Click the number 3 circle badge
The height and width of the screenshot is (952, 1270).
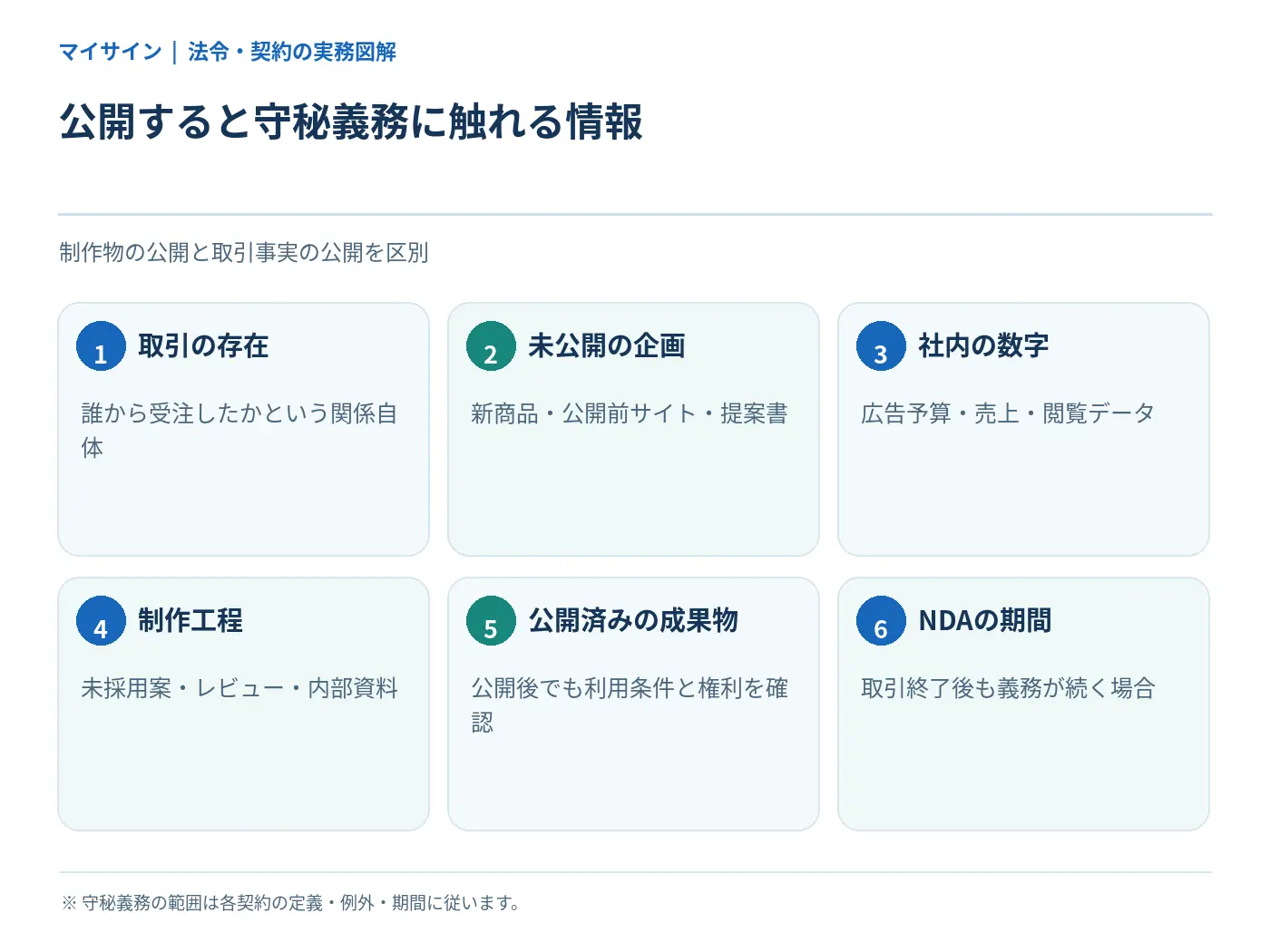click(881, 345)
